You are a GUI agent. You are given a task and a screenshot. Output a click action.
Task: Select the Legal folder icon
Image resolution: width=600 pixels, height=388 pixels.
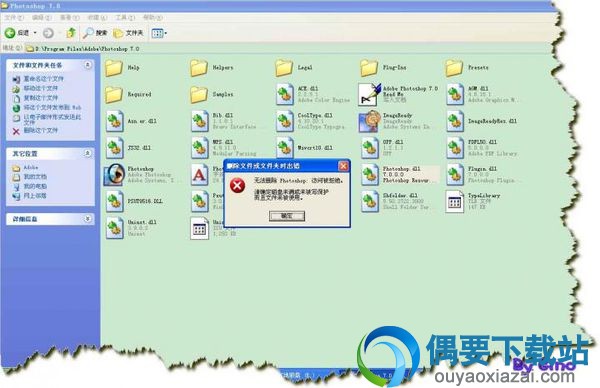click(284, 68)
